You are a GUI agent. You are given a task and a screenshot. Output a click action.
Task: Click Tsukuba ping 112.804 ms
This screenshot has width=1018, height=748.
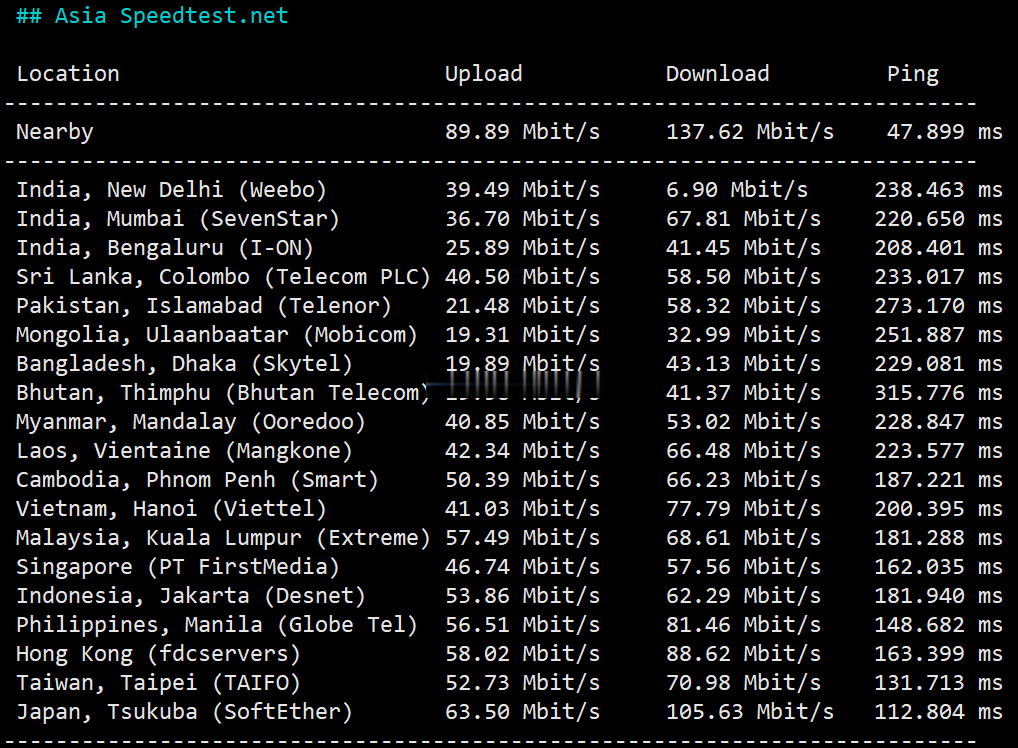pos(938,712)
